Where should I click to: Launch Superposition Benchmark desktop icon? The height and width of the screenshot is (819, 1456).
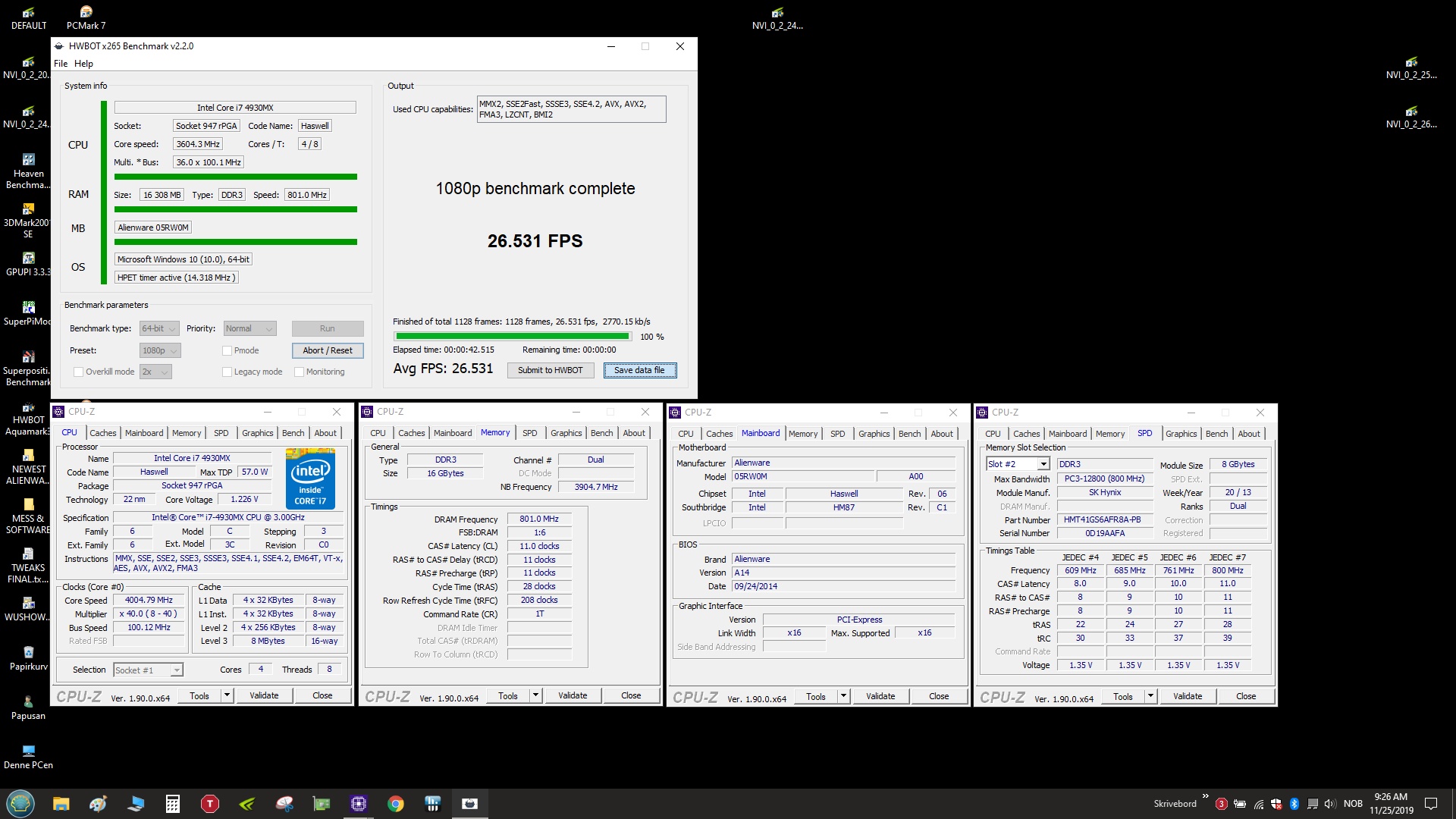[x=28, y=369]
